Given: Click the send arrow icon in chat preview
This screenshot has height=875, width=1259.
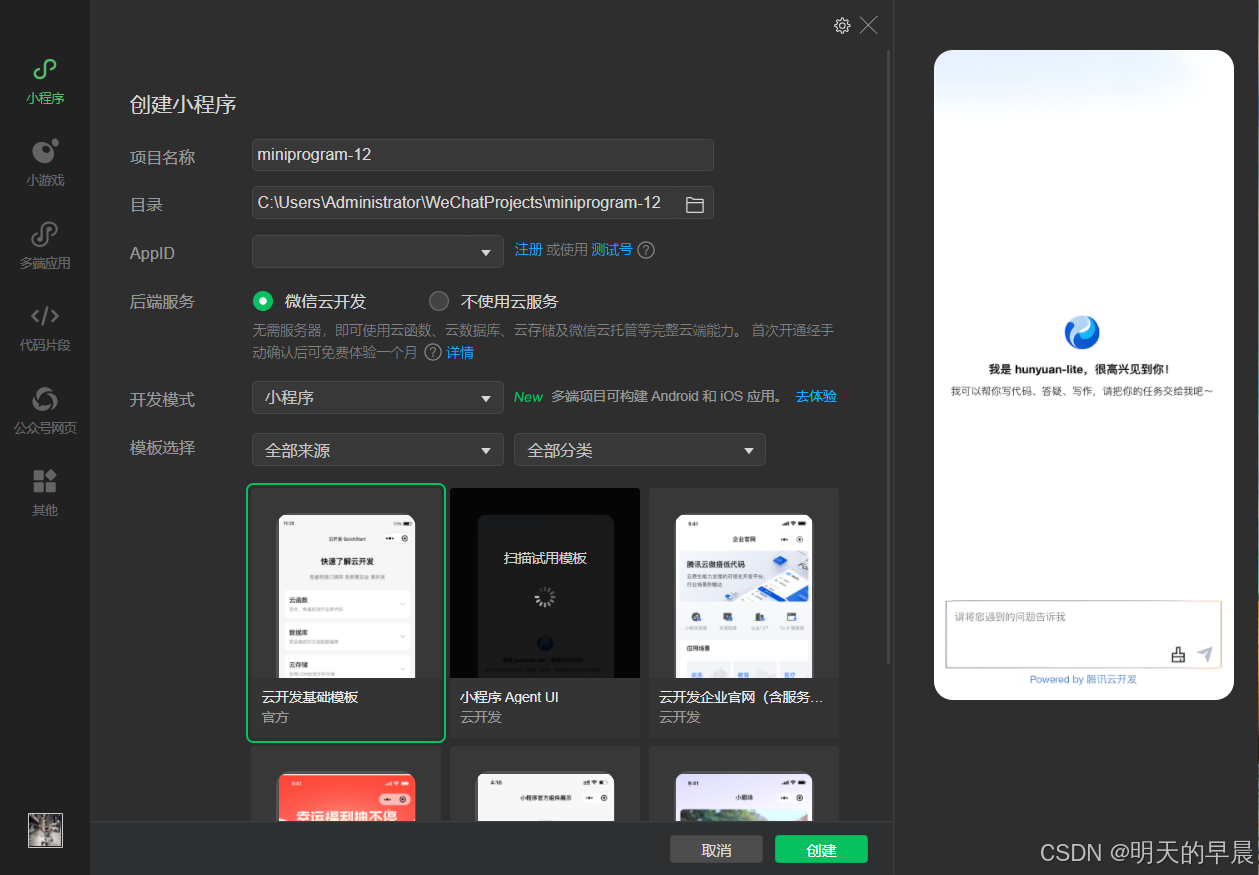Looking at the screenshot, I should pos(1205,654).
